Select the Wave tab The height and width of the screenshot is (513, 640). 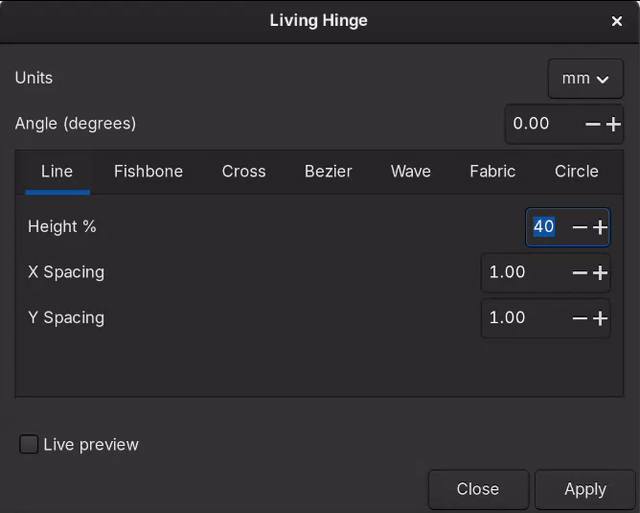pyautogui.click(x=410, y=172)
